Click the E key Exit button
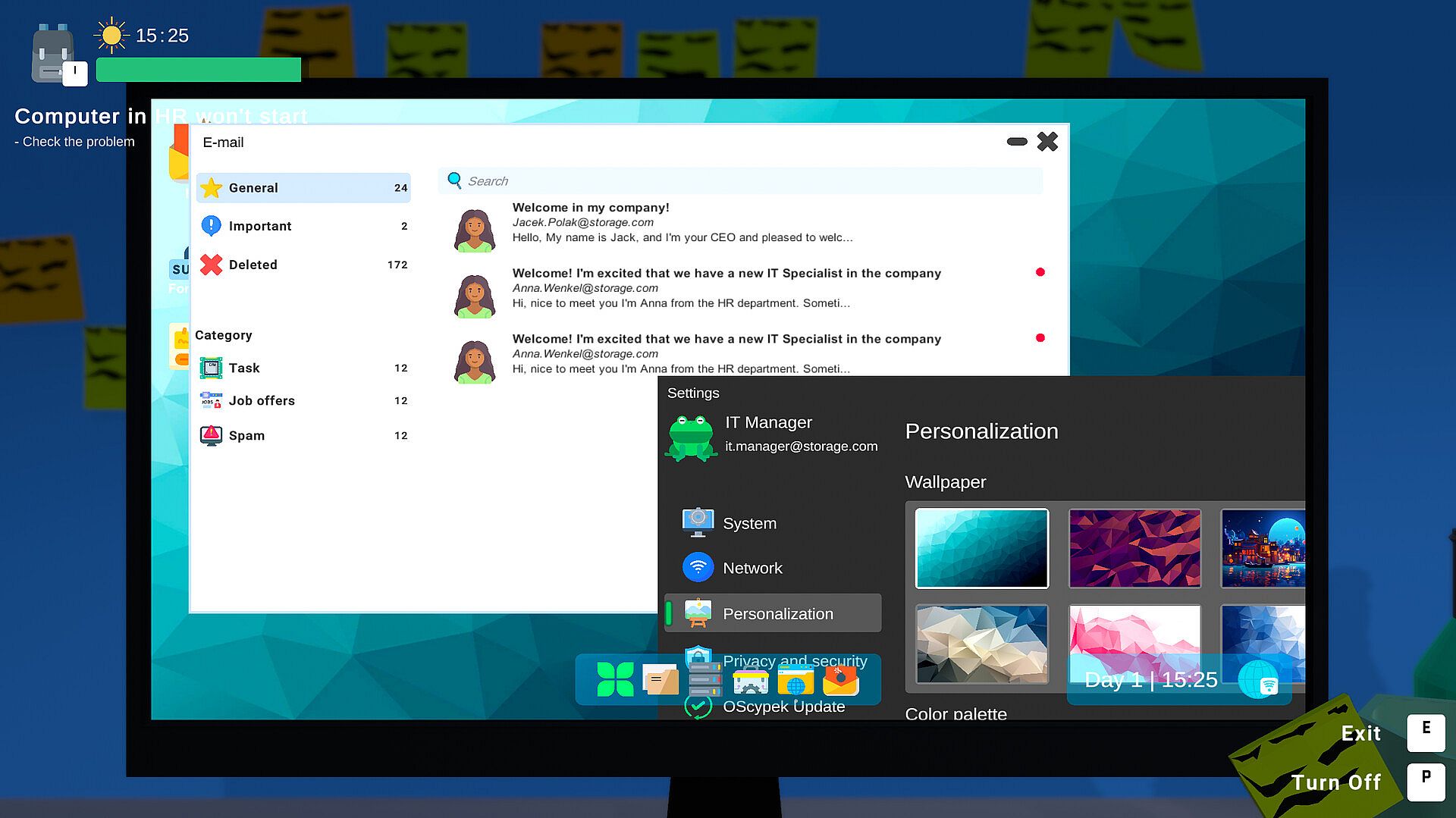Screen dimensions: 1456x818 point(1426,732)
